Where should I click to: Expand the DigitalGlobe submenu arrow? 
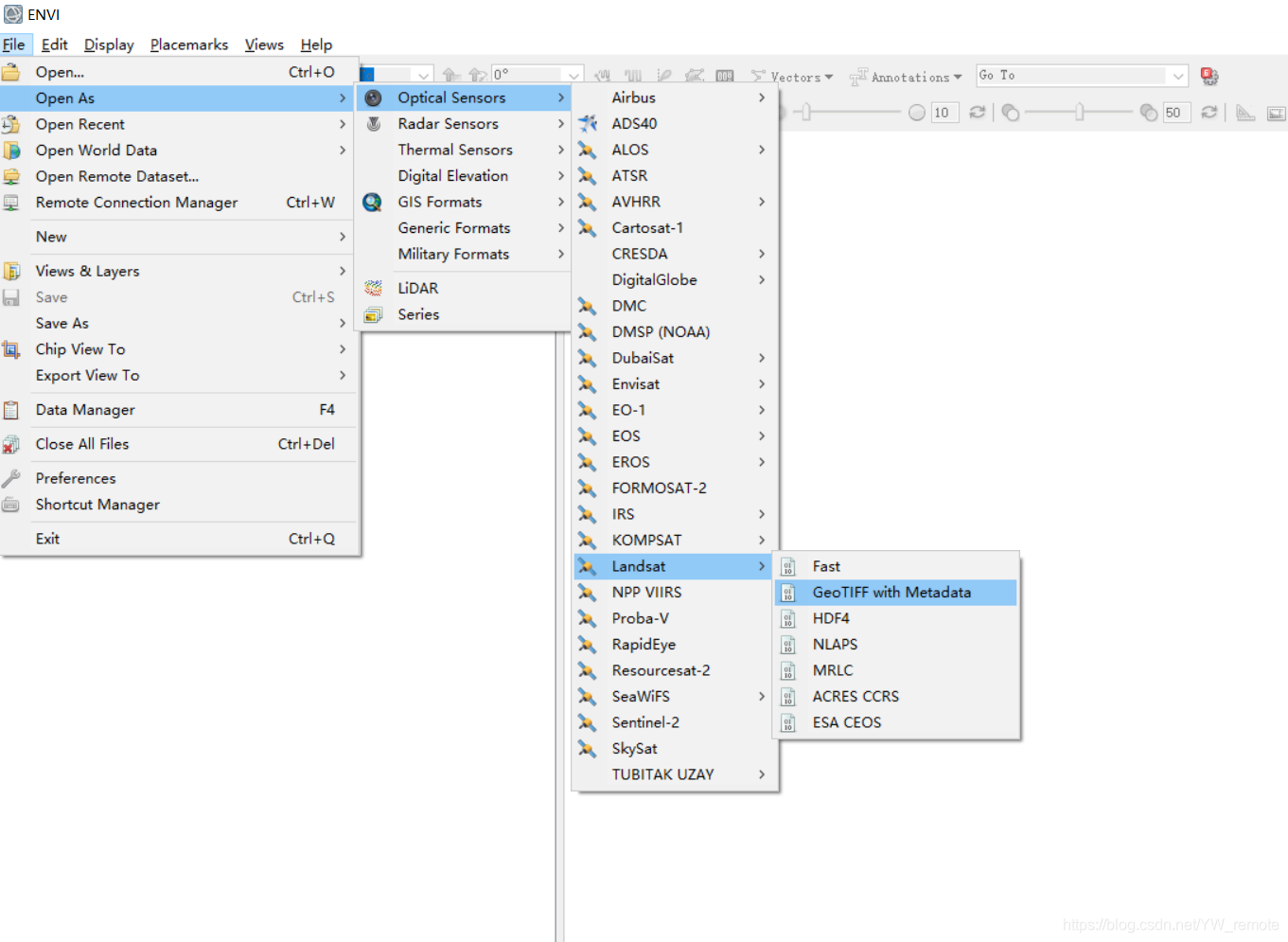point(762,279)
